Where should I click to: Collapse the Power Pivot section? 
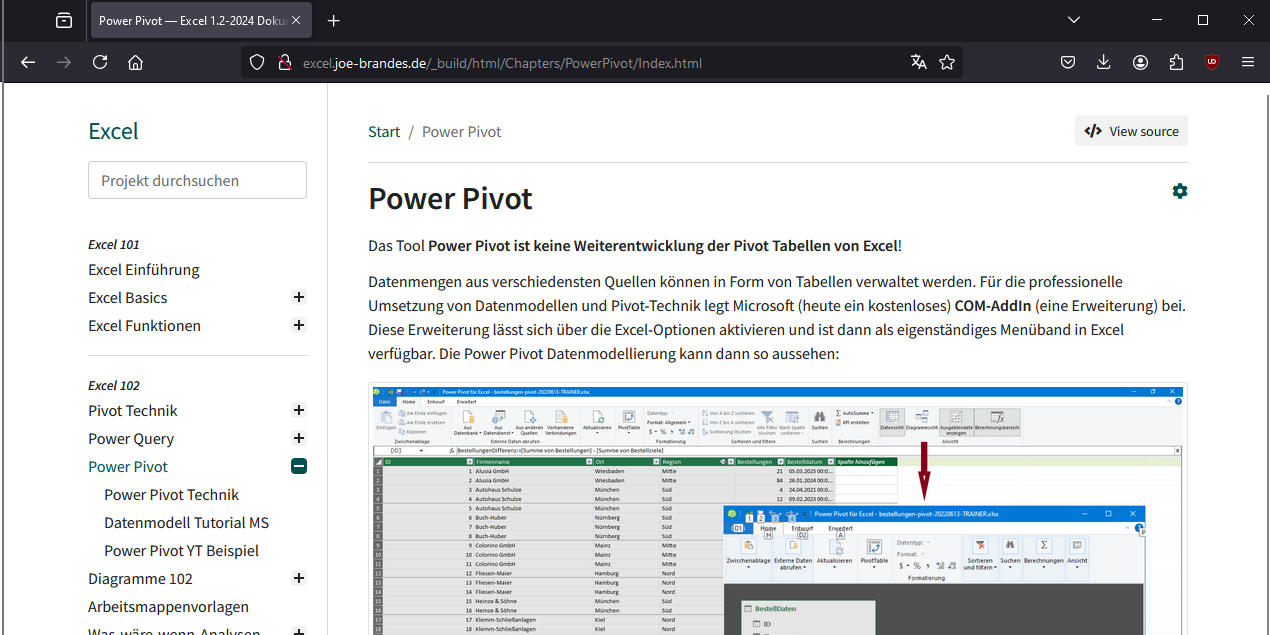point(298,467)
